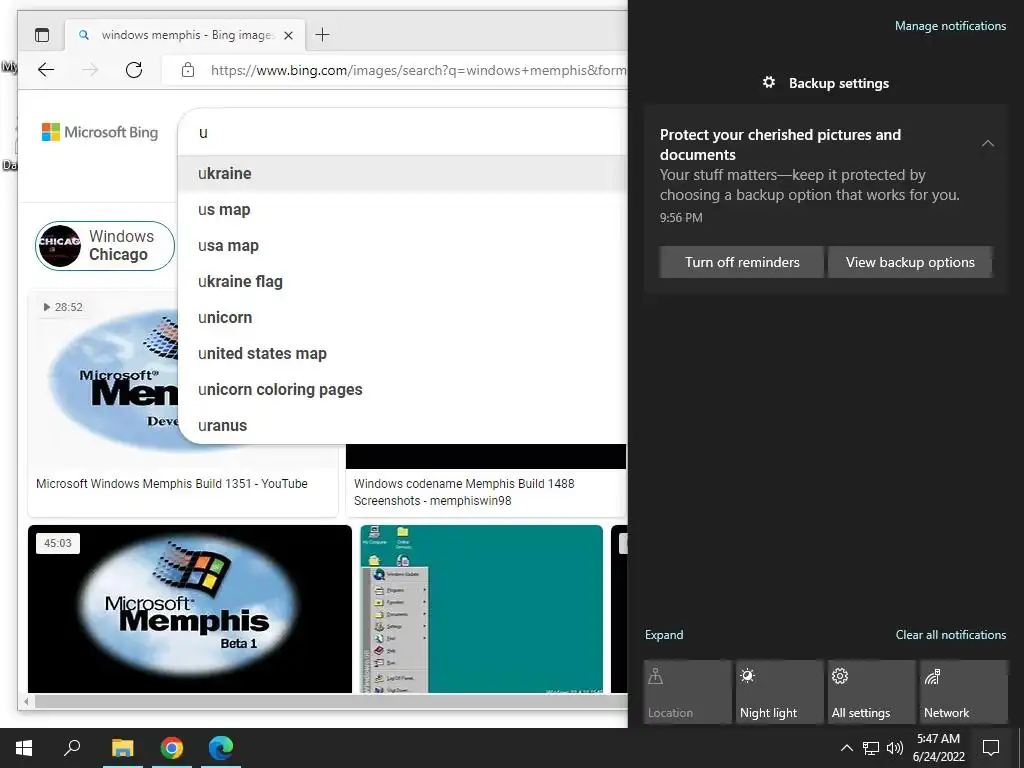Choose the ukraine suggestion
Screen dimensions: 1024x768
click(x=403, y=174)
